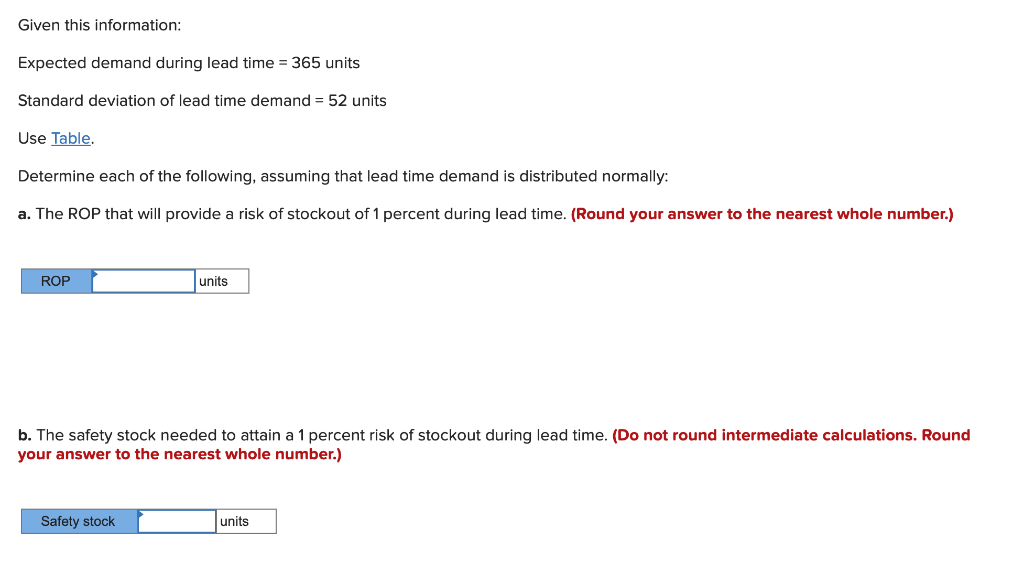Click the blue flag marker on ROP input
The width and height of the screenshot is (1024, 582).
[x=94, y=272]
